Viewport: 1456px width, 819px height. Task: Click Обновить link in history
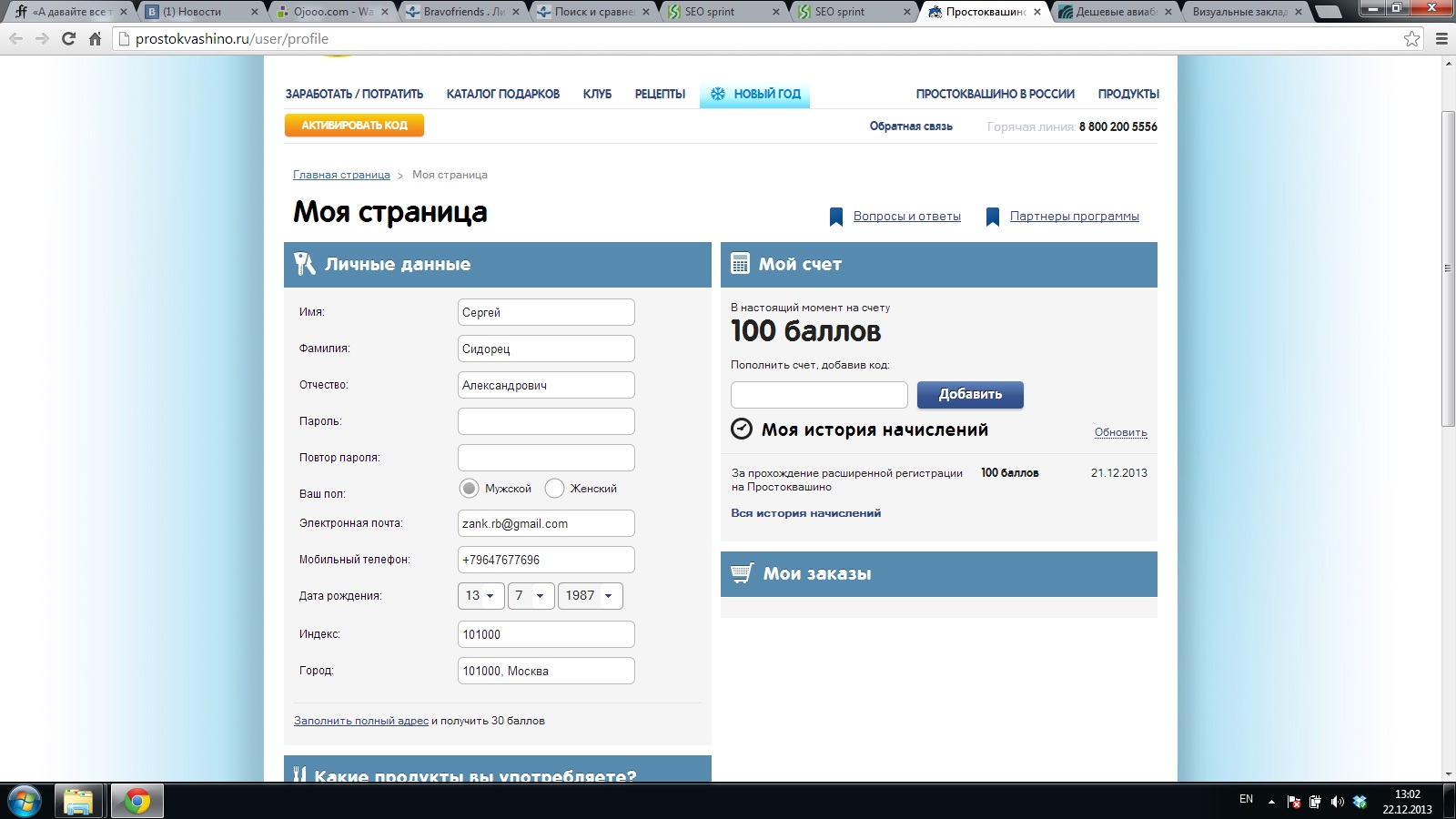pos(1121,432)
